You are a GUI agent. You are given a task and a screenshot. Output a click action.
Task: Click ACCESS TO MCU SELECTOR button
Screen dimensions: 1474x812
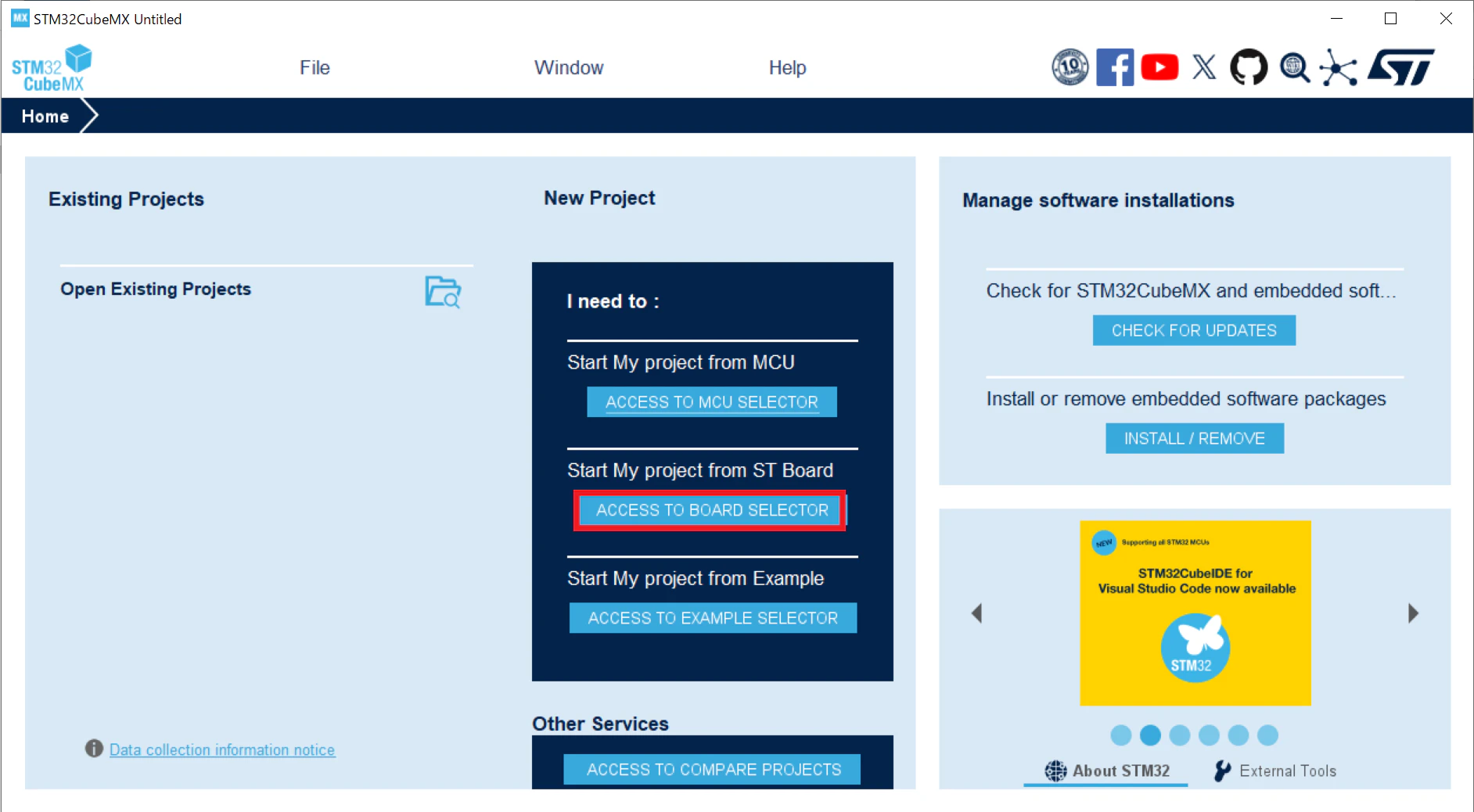[x=712, y=402]
